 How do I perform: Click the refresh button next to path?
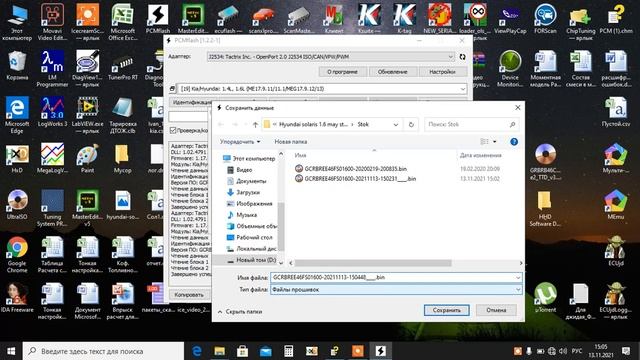tap(411, 124)
